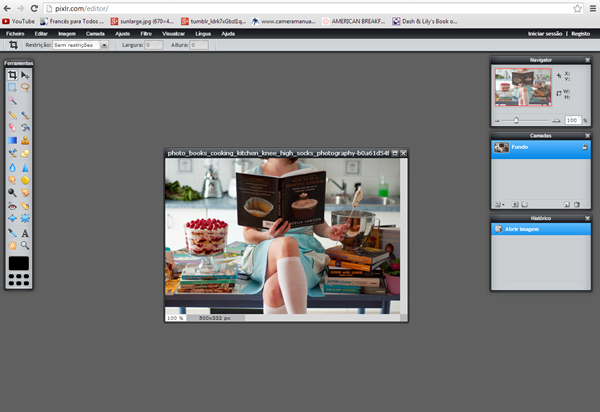Toggle the lock on the Fundo layer

point(583,147)
